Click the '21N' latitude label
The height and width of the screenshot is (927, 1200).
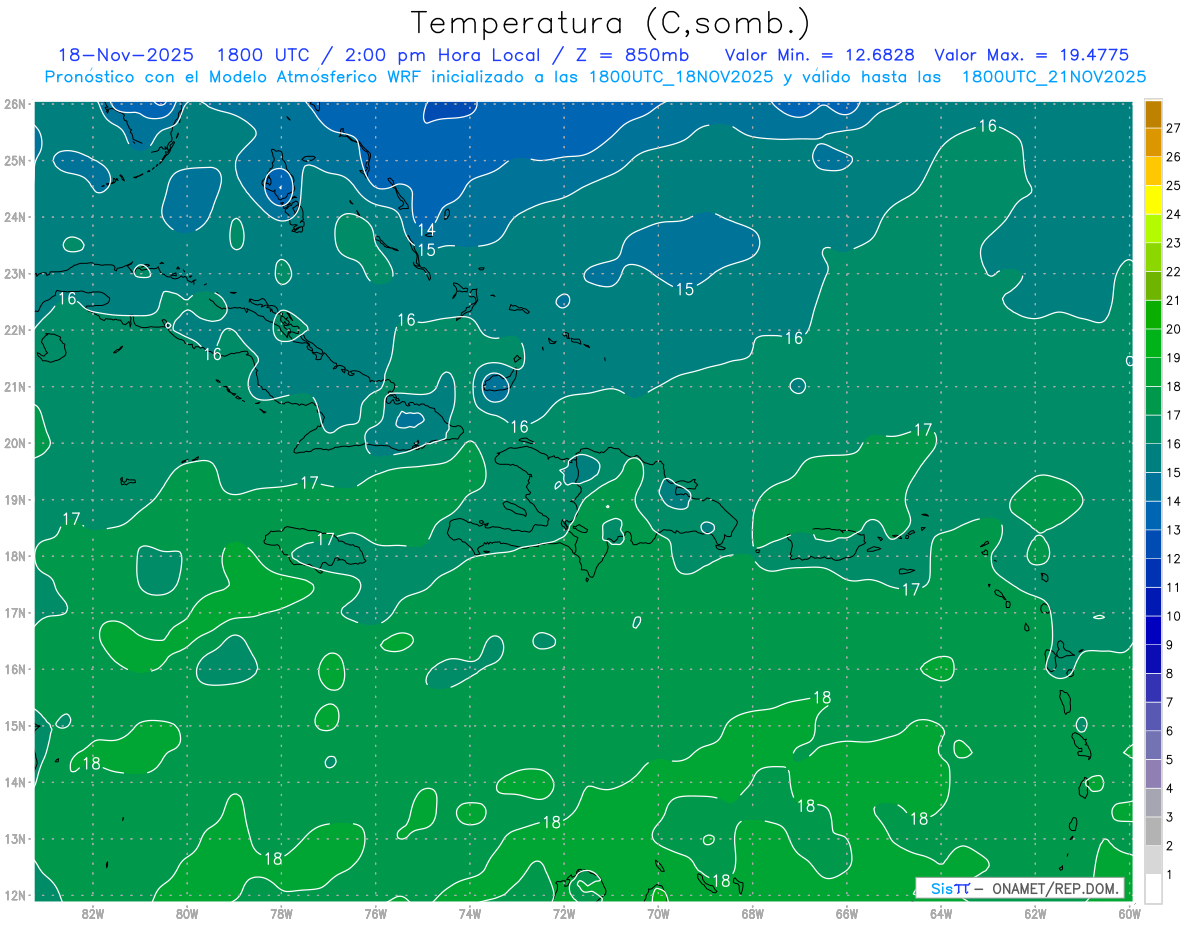[x=15, y=386]
